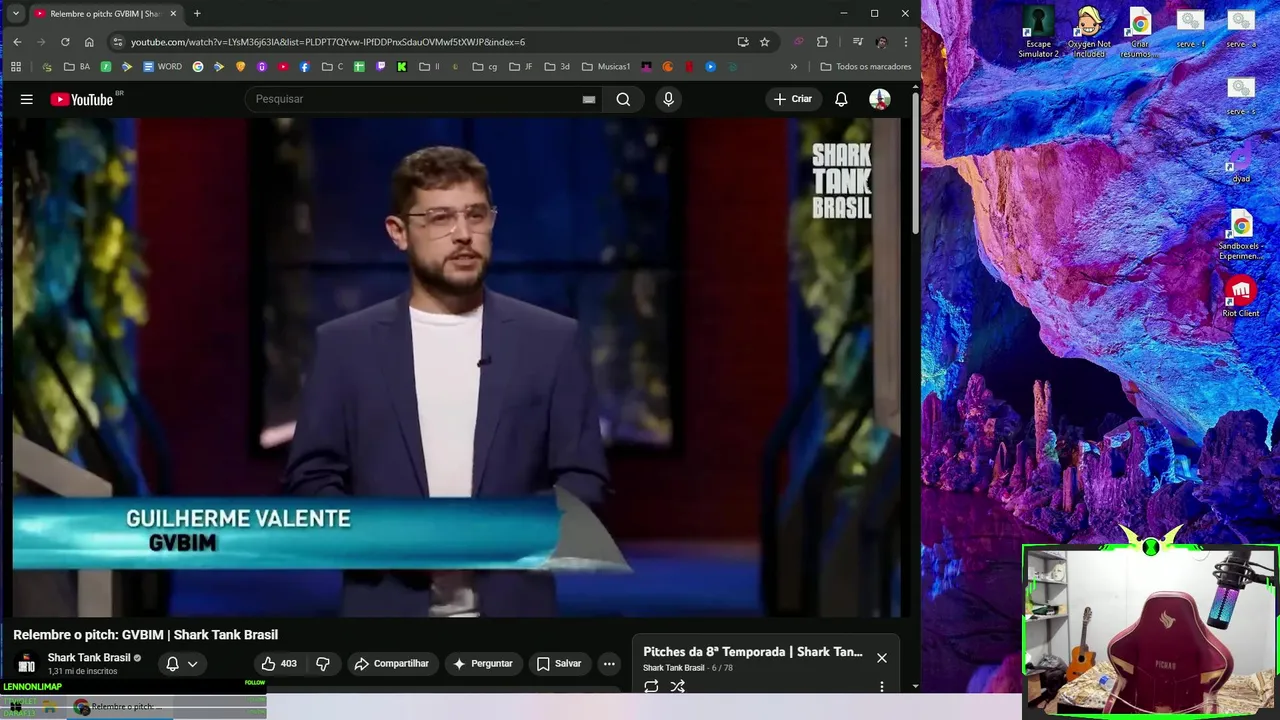Open the Musicas1 bookmark folder
The height and width of the screenshot is (720, 1280).
pyautogui.click(x=606, y=67)
